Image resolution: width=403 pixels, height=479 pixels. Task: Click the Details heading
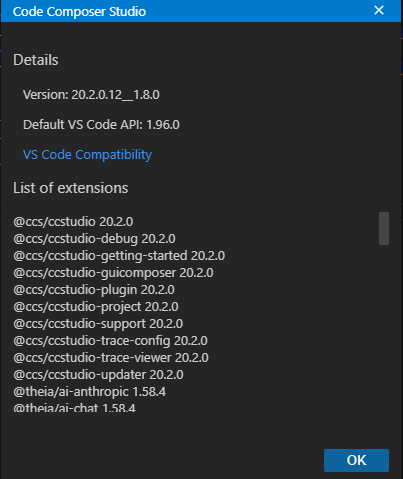(x=36, y=60)
